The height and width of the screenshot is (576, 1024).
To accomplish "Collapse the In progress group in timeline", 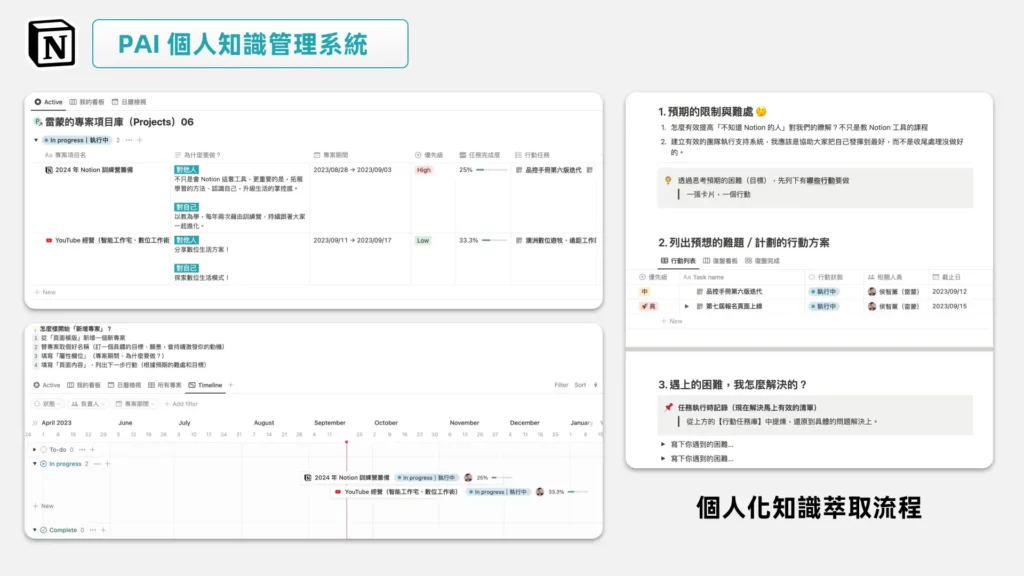I will coord(35,464).
